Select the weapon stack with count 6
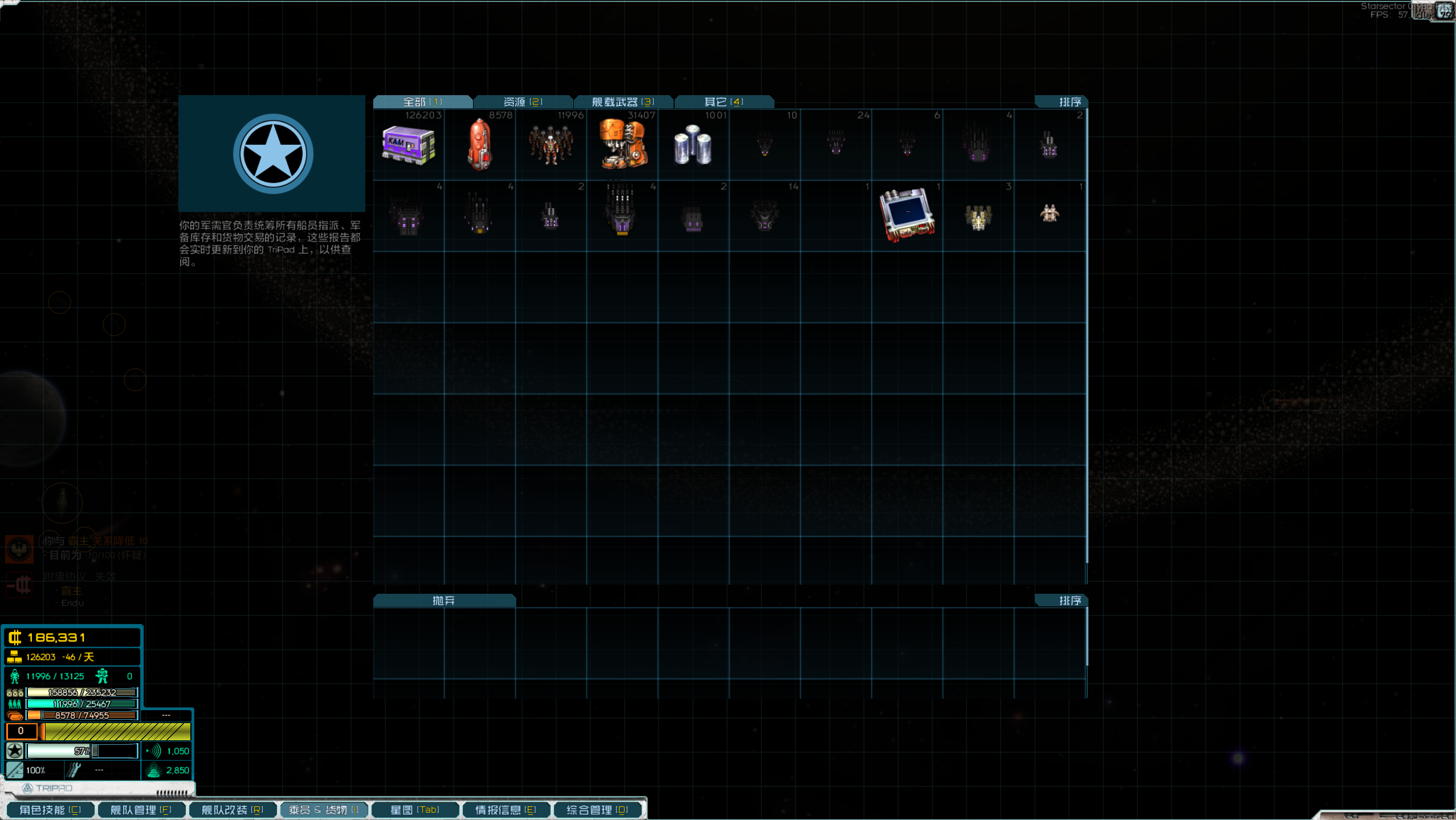This screenshot has height=820, width=1456. (907, 145)
